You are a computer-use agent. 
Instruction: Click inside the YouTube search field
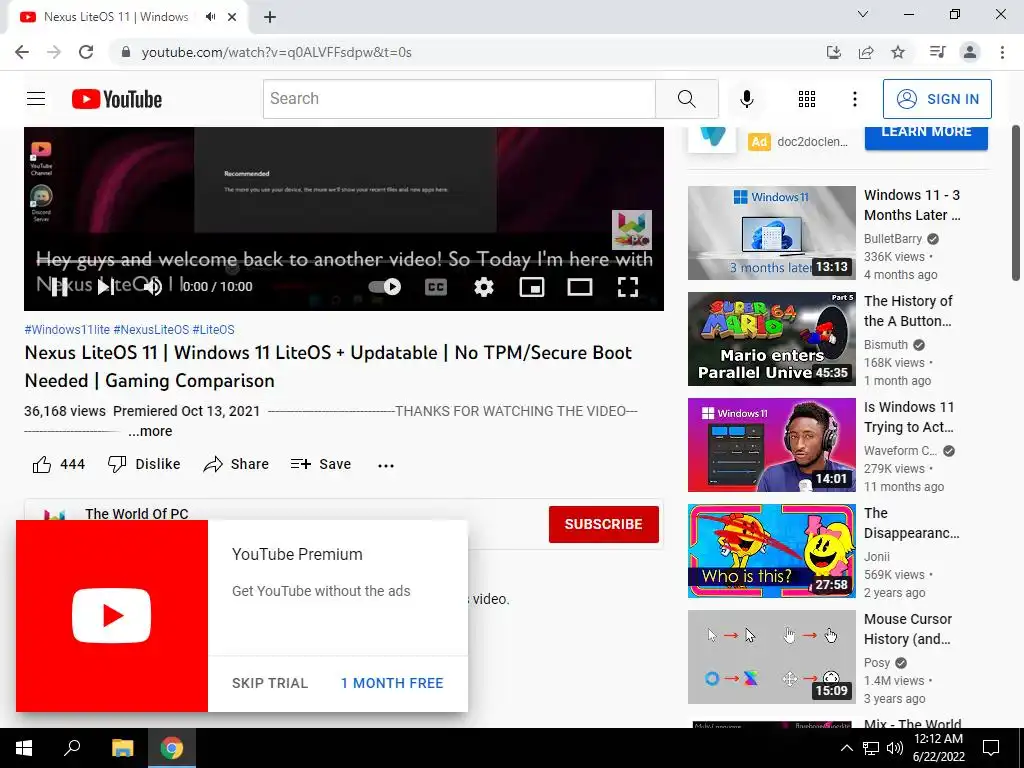pos(459,99)
